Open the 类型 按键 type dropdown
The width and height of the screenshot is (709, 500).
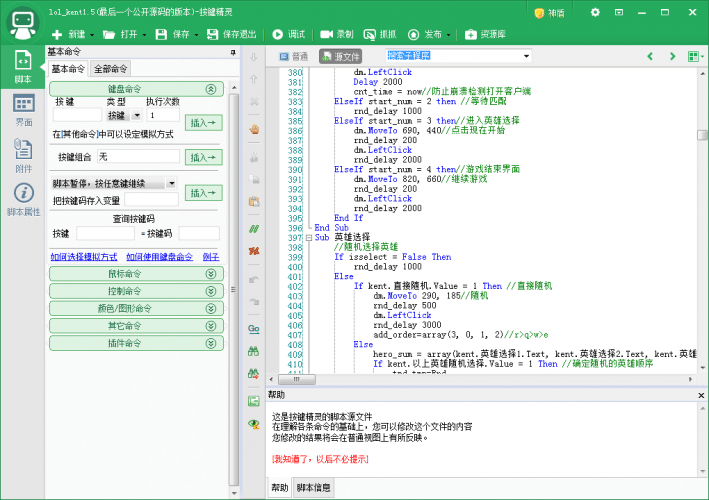[124, 115]
